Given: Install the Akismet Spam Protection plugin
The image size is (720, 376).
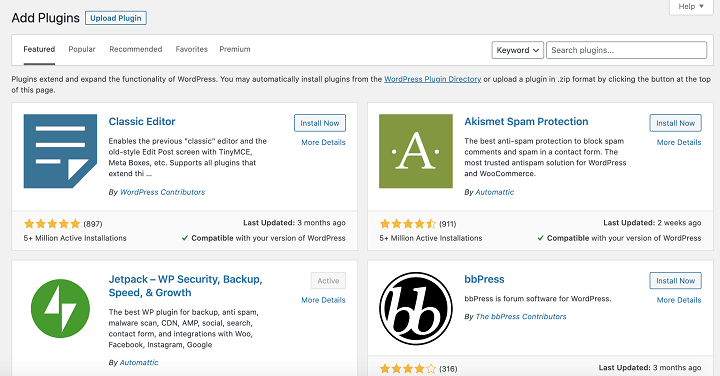Looking at the screenshot, I should tap(675, 123).
